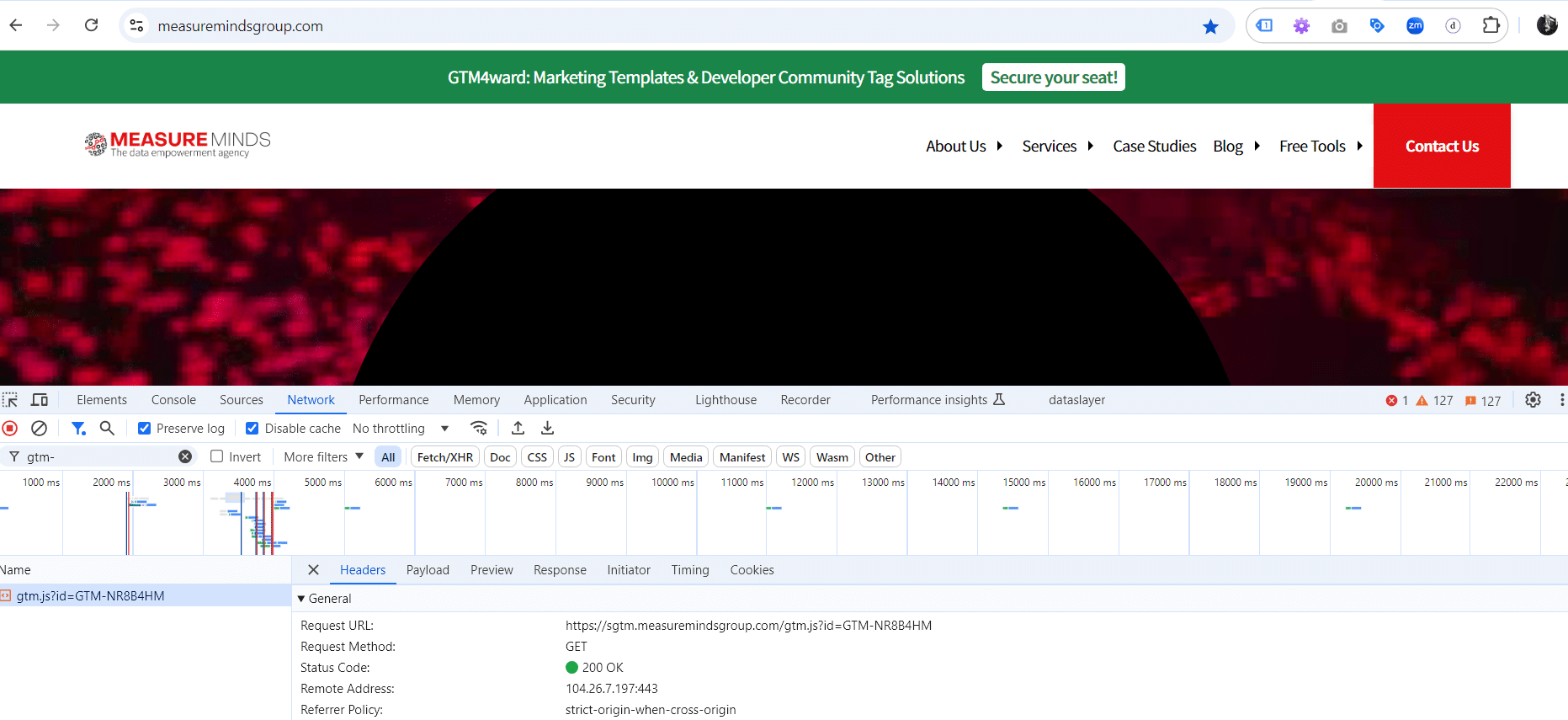1568x720 pixels.
Task: Open the Lighthouse panel
Action: click(x=726, y=400)
